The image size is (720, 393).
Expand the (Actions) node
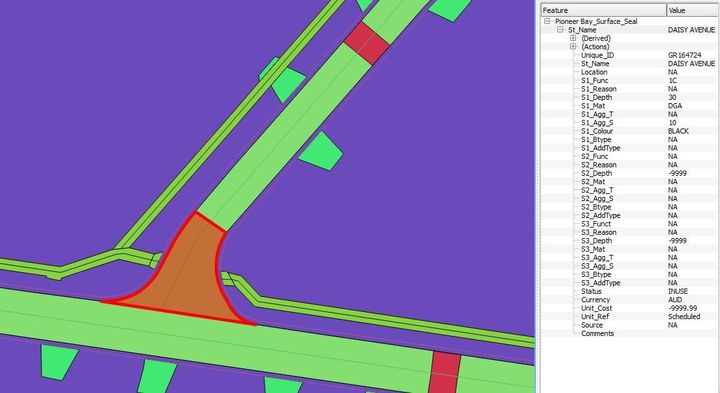(x=573, y=46)
